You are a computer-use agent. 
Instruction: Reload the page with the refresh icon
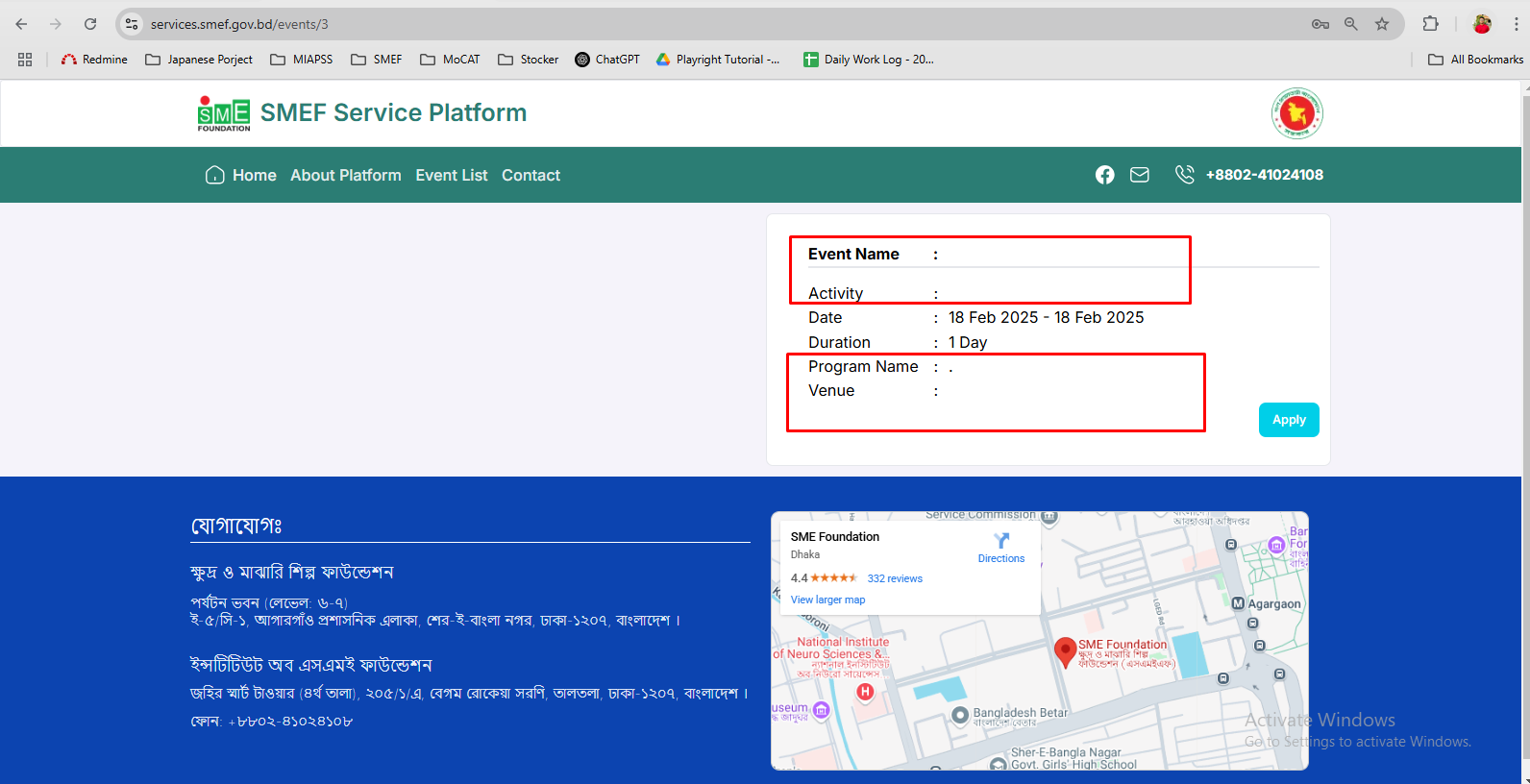coord(90,24)
